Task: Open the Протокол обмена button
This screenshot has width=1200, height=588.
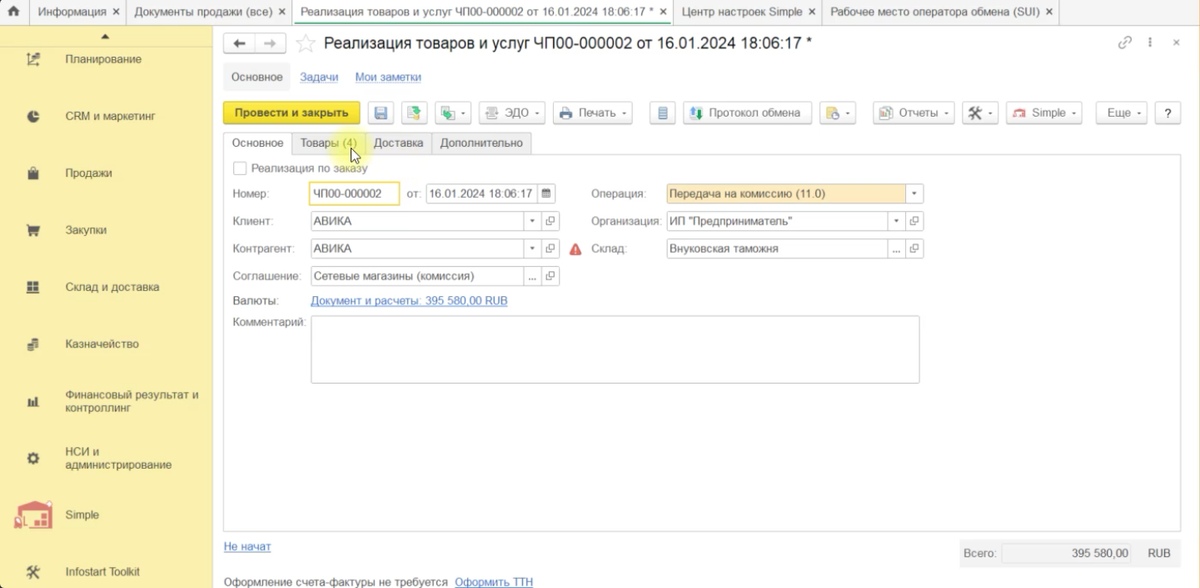Action: 747,113
